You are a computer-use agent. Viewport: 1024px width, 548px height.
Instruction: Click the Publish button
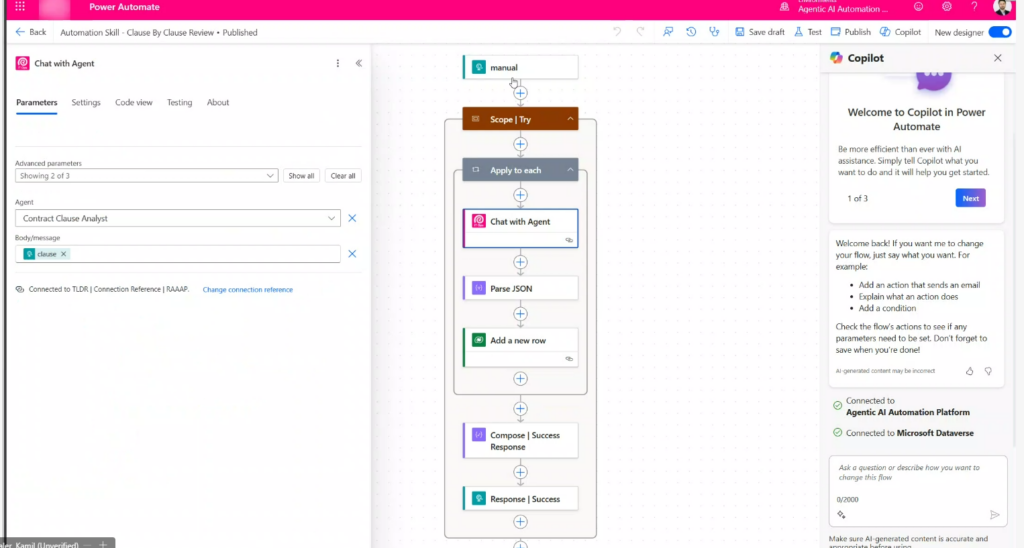point(850,32)
